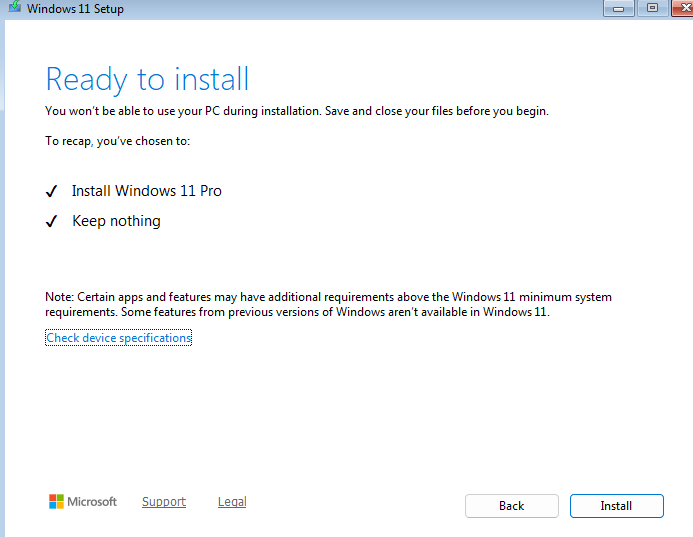The width and height of the screenshot is (693, 537).
Task: Click the 'Windows 11 Setup' window title text
Action: click(x=75, y=8)
